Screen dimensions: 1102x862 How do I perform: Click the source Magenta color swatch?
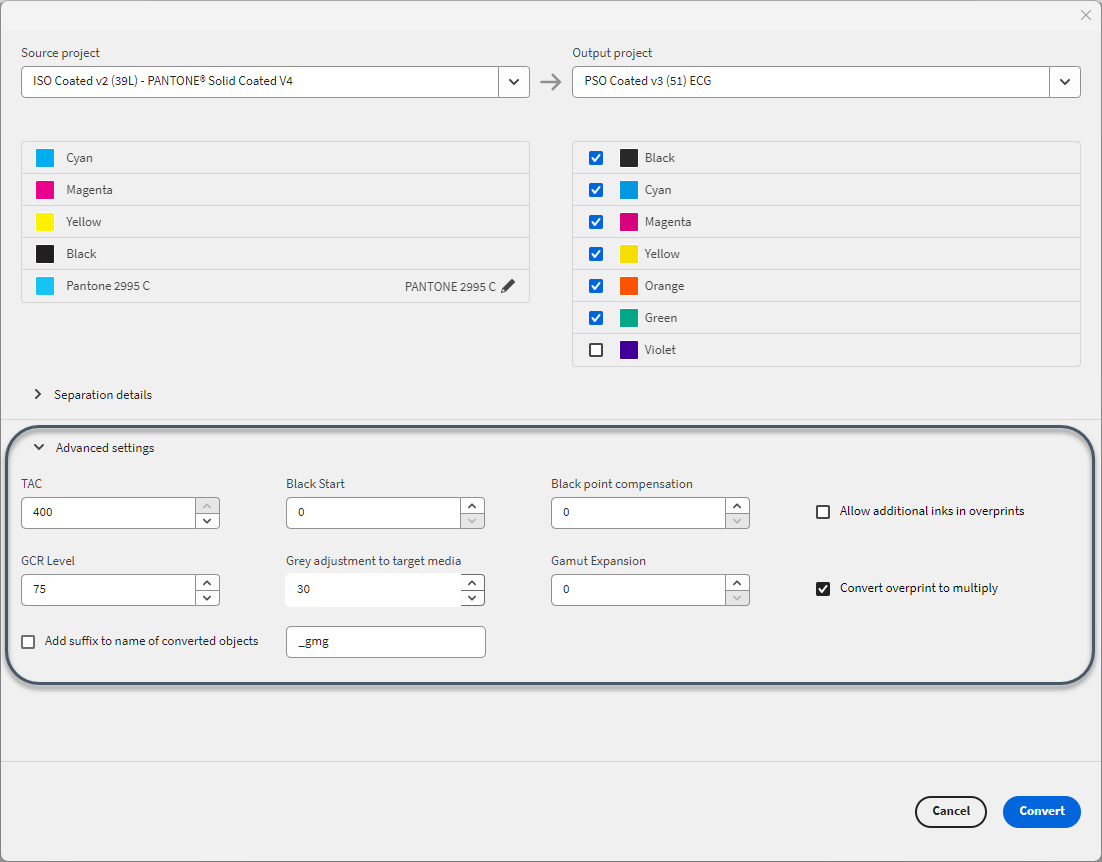[45, 190]
